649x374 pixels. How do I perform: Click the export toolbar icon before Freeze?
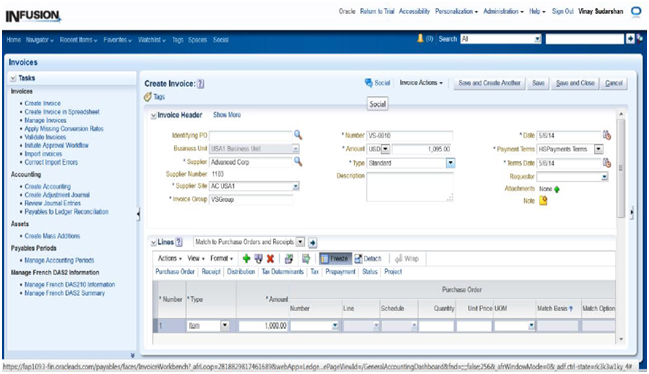[x=306, y=259]
